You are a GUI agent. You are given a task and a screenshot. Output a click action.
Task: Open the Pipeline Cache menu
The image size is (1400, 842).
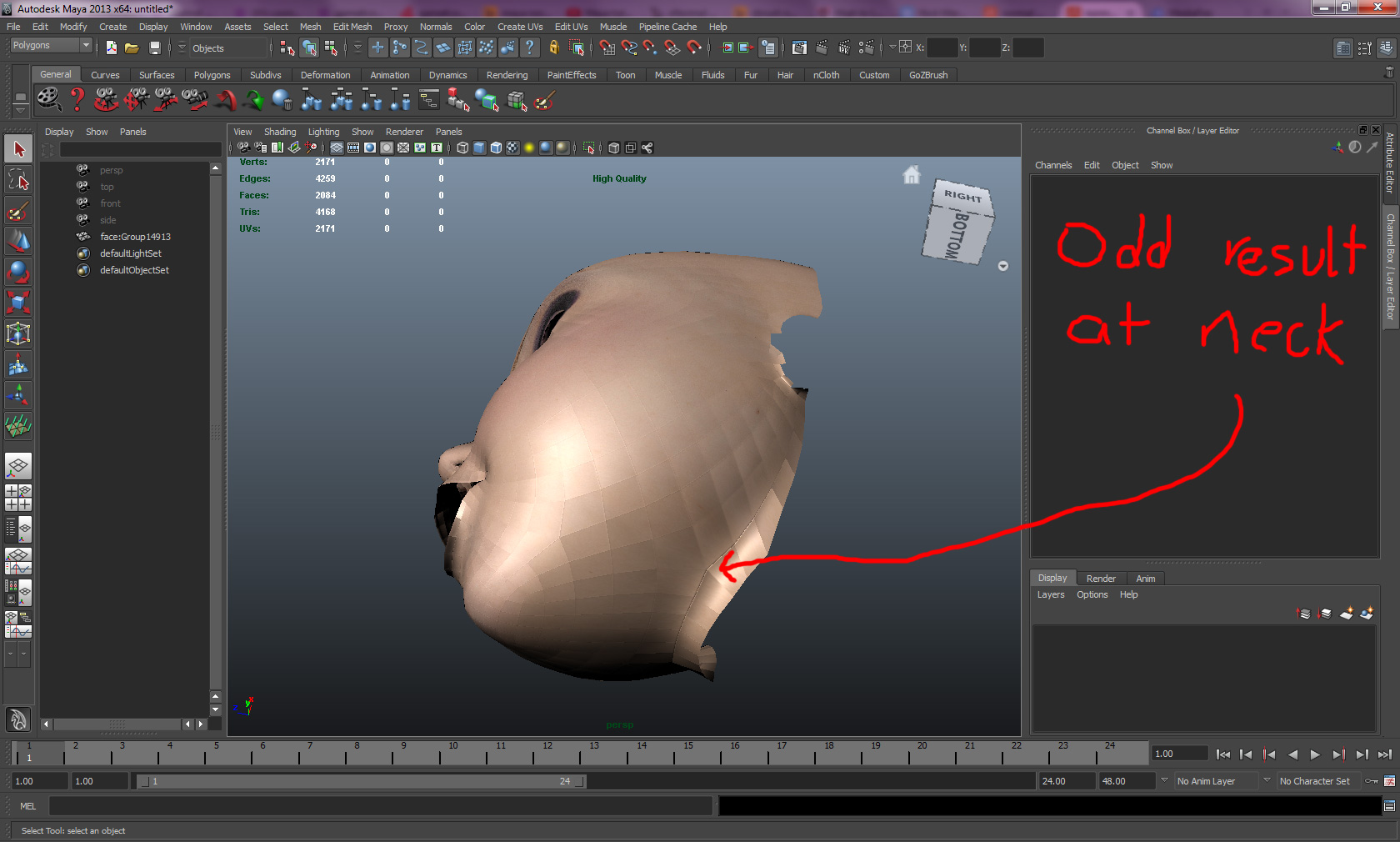(667, 27)
